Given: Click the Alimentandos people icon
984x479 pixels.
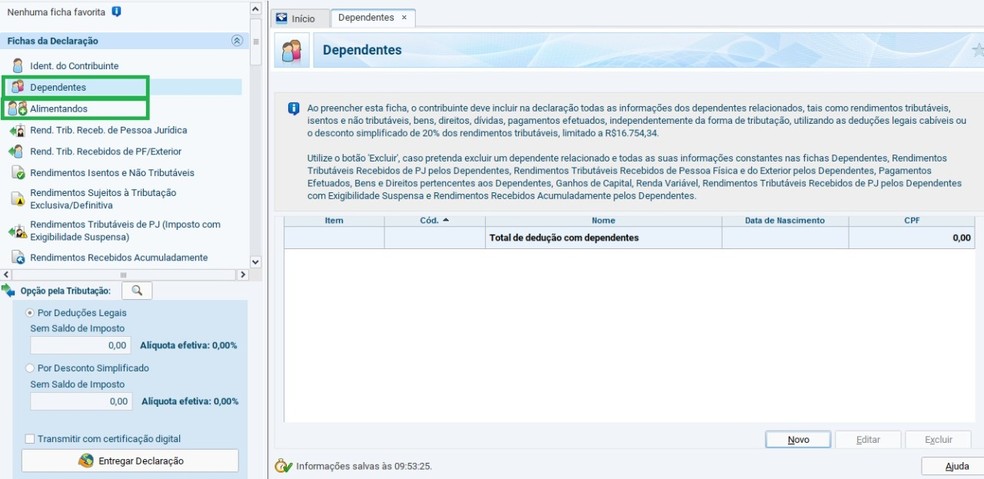Looking at the screenshot, I should (x=17, y=108).
